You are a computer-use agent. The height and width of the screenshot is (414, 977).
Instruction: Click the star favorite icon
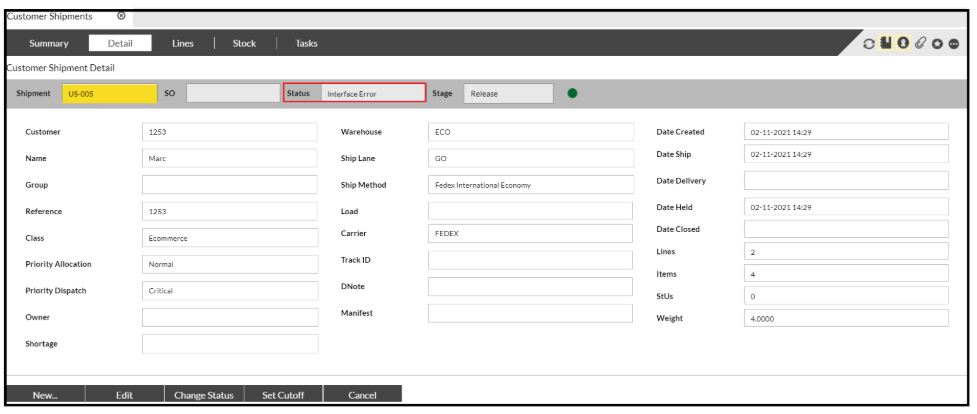pyautogui.click(x=937, y=44)
